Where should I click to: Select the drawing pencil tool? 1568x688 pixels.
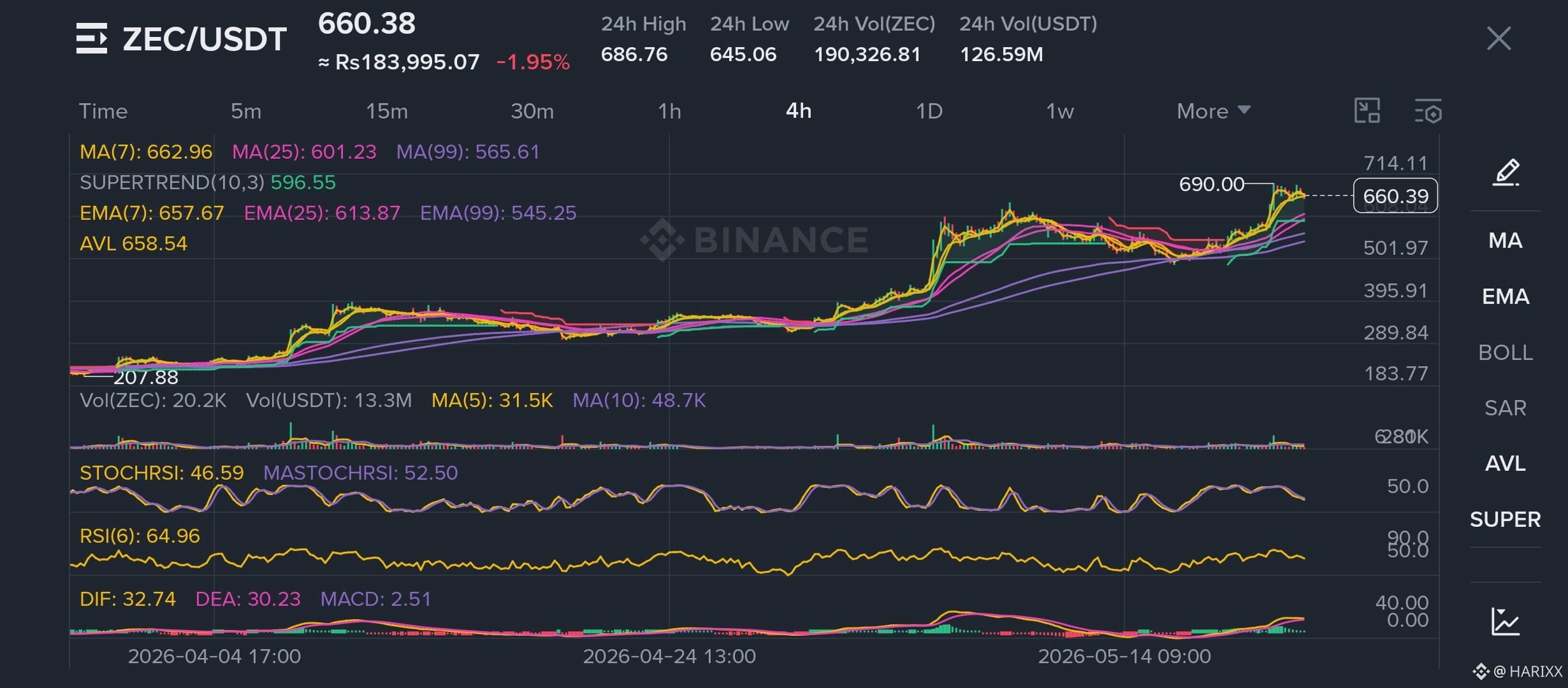pos(1506,173)
